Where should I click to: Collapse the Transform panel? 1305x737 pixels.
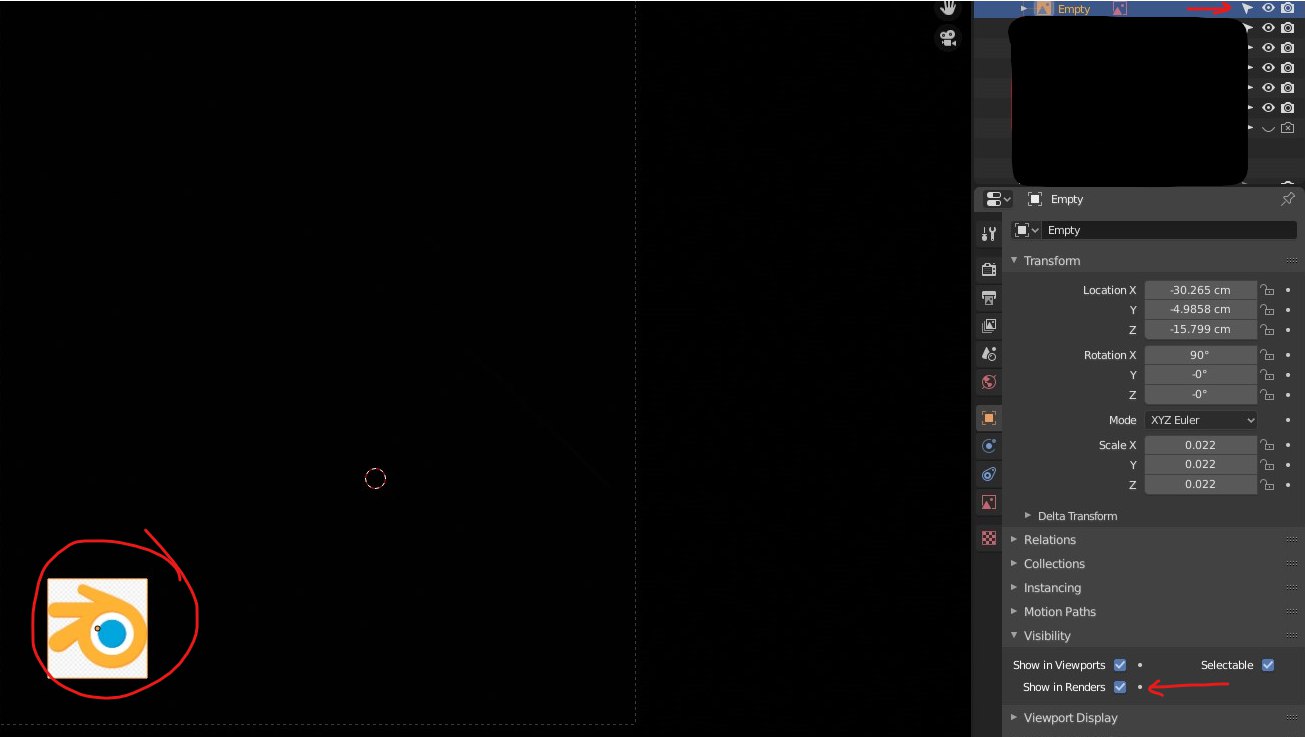tap(1014, 260)
